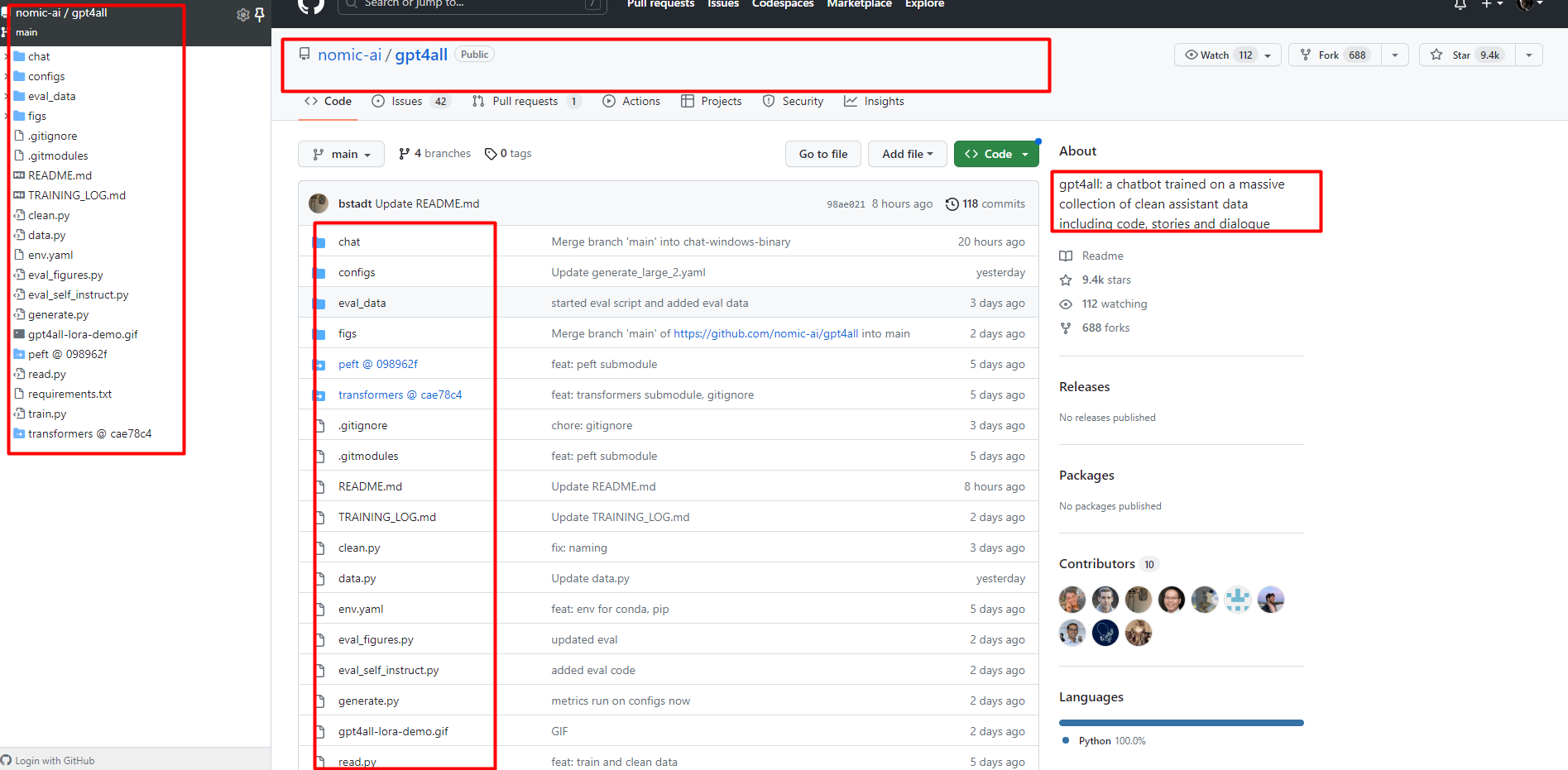Go to the Actions tab
The height and width of the screenshot is (770, 1568).
pos(631,101)
